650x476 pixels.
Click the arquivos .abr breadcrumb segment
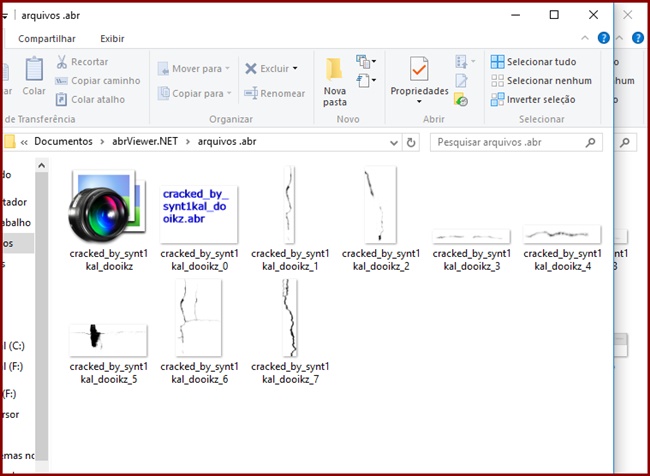[x=227, y=142]
